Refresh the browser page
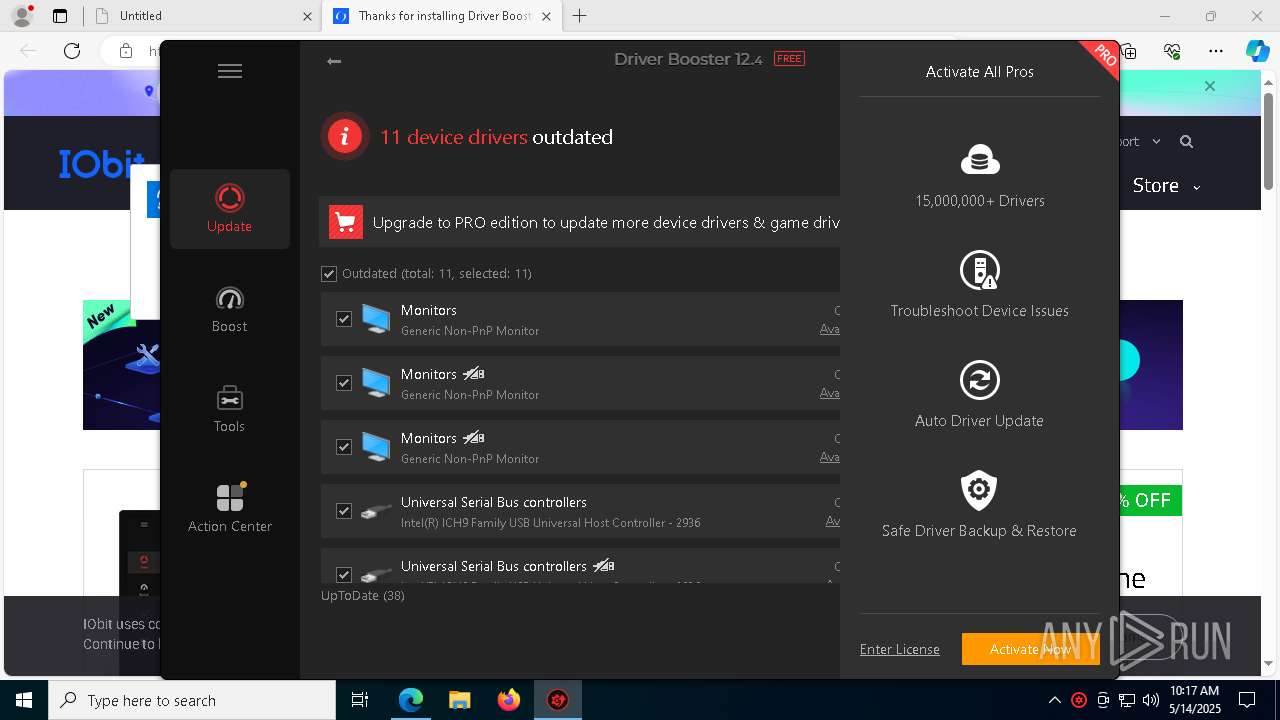 [x=72, y=51]
